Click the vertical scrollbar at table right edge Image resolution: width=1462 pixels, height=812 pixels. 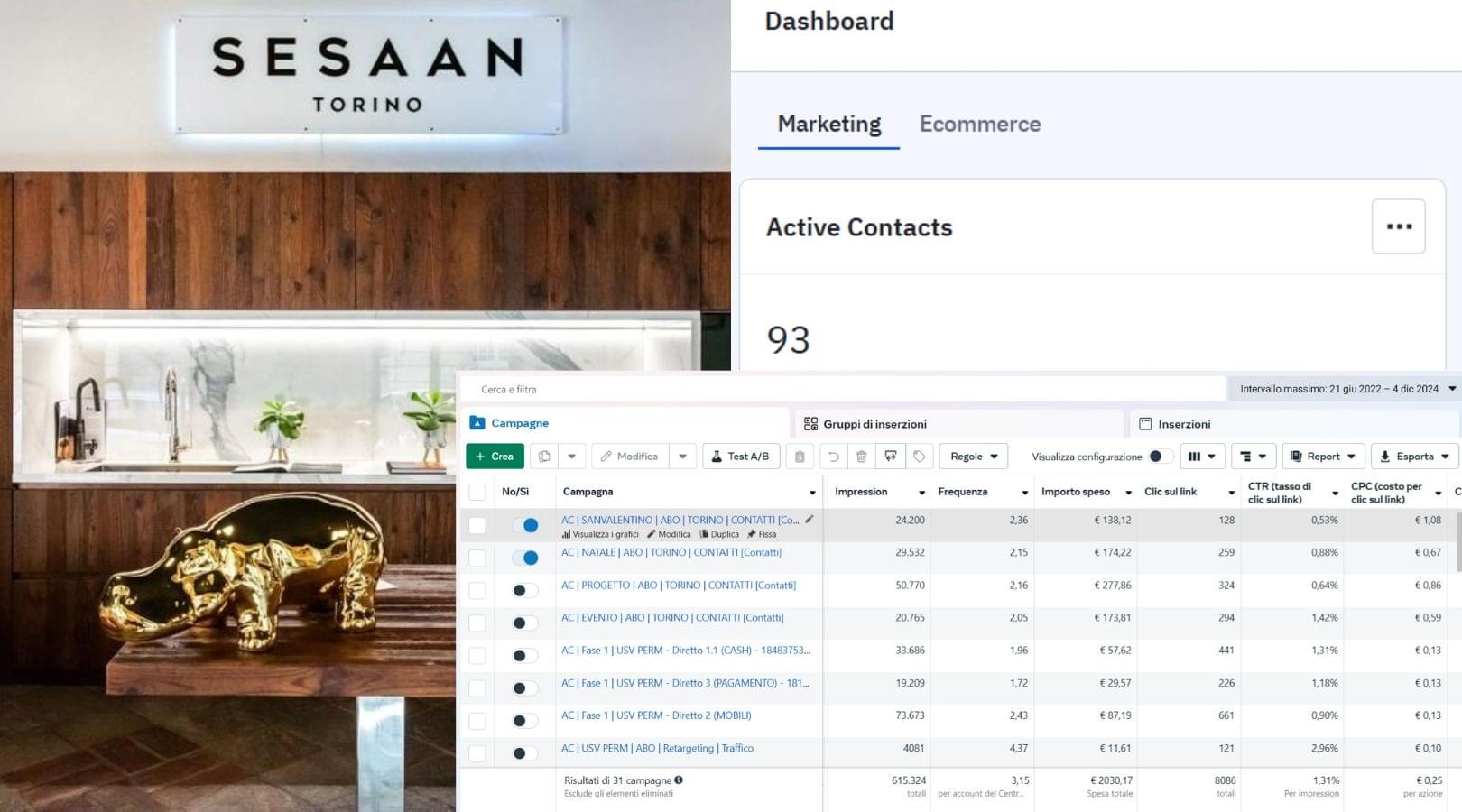coord(1458,541)
